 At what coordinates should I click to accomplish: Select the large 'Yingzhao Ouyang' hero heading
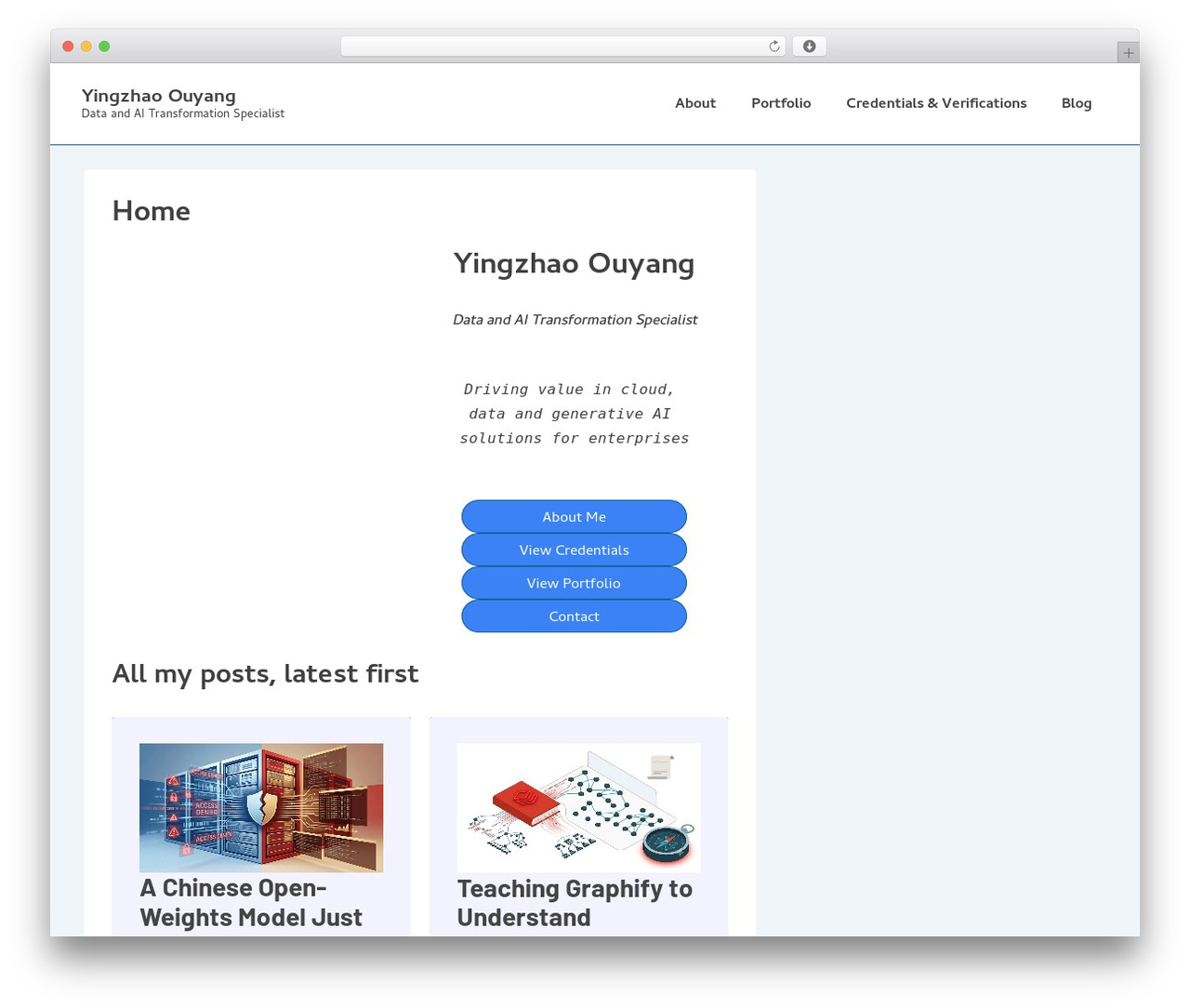[574, 264]
